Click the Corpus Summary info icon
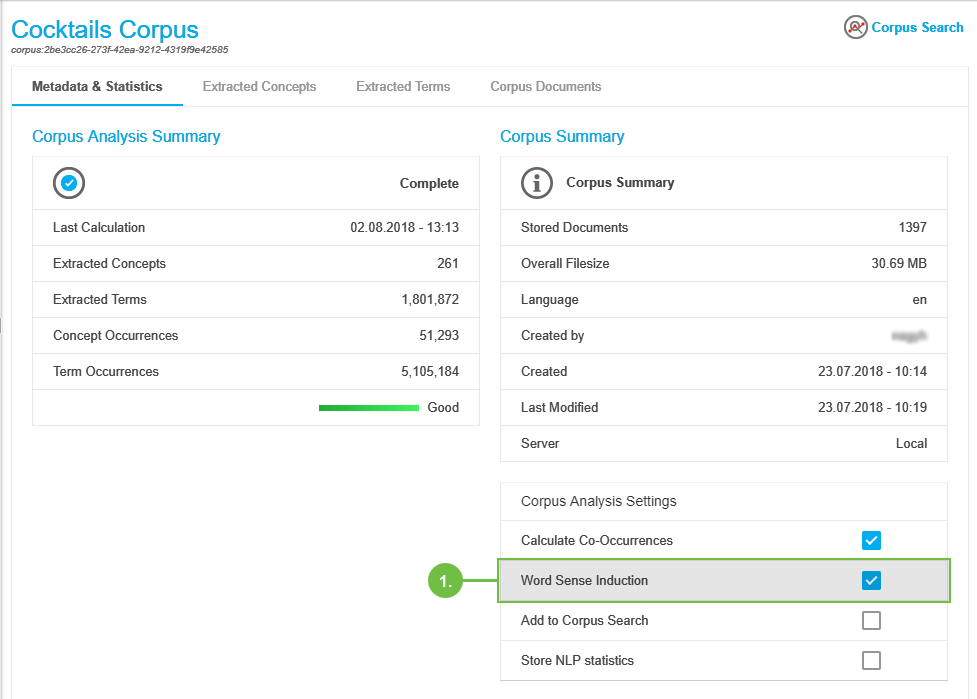This screenshot has height=699, width=977. coord(537,183)
